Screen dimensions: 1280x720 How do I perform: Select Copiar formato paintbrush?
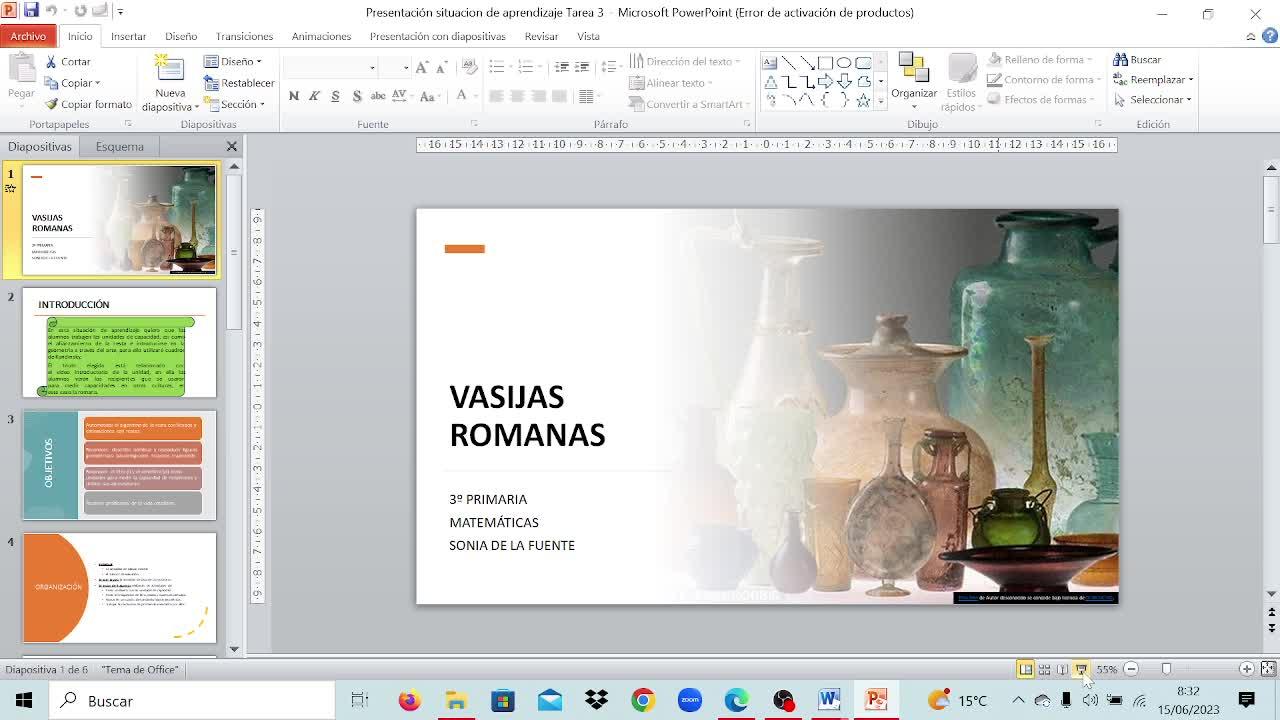pos(51,104)
